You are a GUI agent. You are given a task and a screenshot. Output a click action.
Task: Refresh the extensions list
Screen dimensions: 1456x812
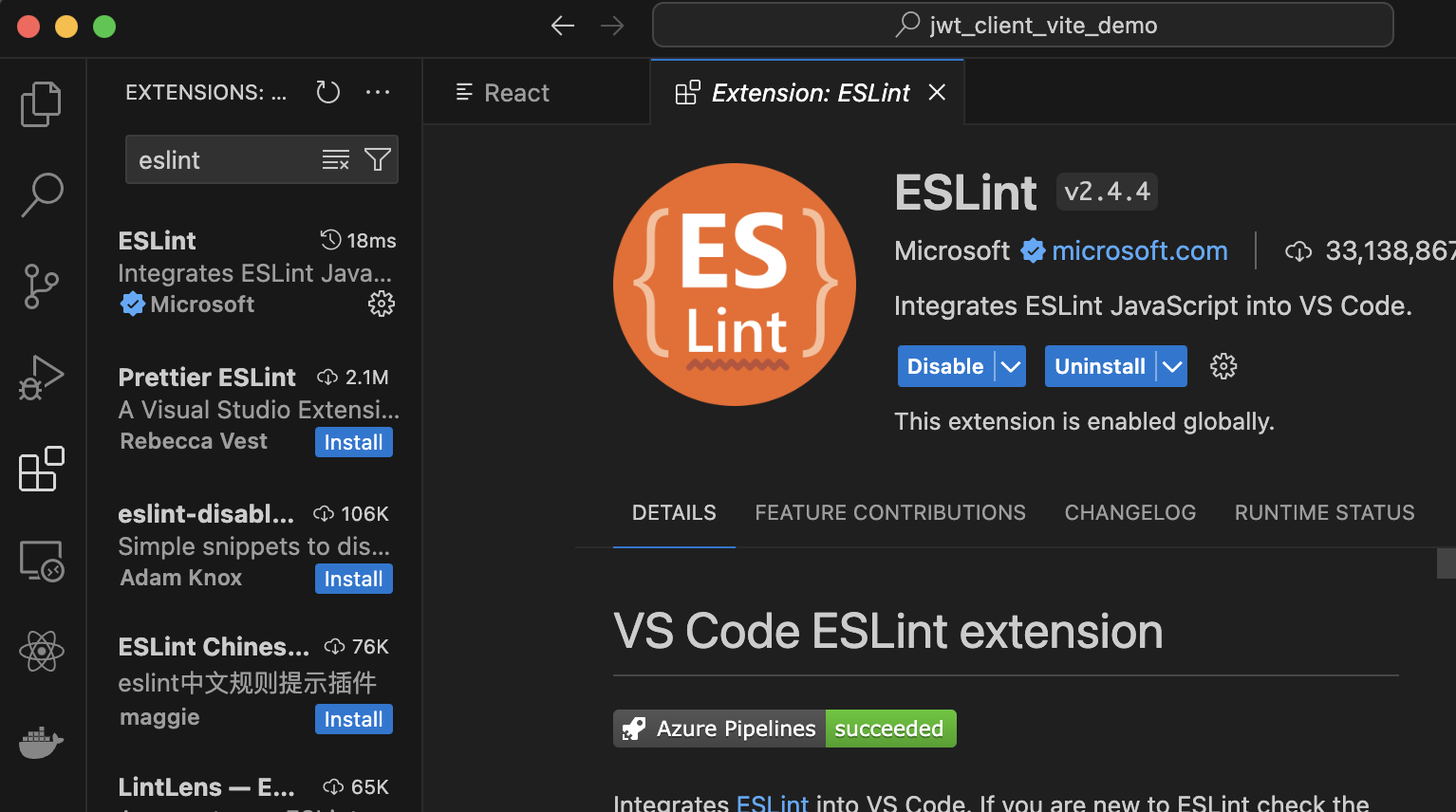pos(328,92)
